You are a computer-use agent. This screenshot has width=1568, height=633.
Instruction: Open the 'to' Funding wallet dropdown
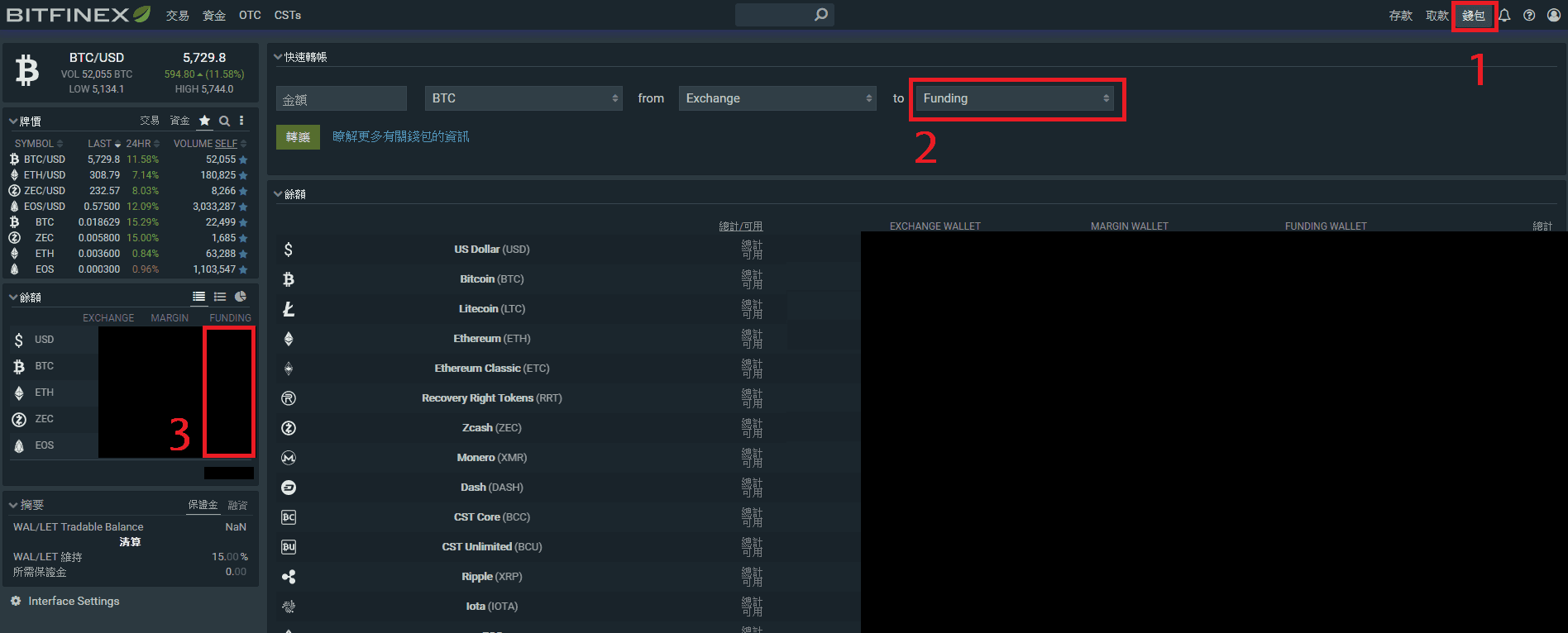[1015, 98]
